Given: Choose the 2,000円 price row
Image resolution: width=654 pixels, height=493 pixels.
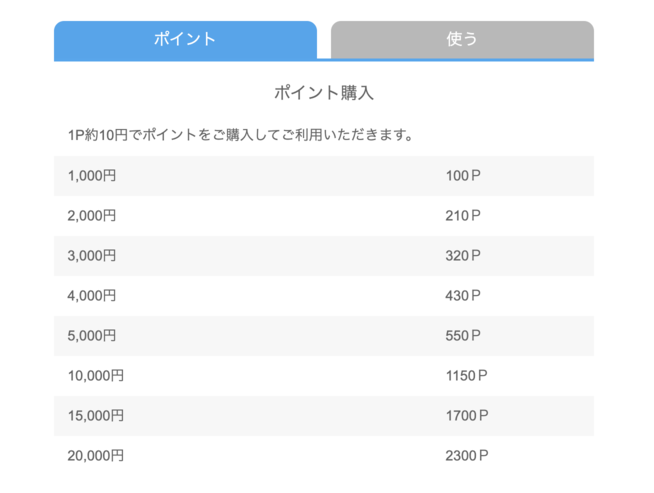Looking at the screenshot, I should click(x=92, y=216).
